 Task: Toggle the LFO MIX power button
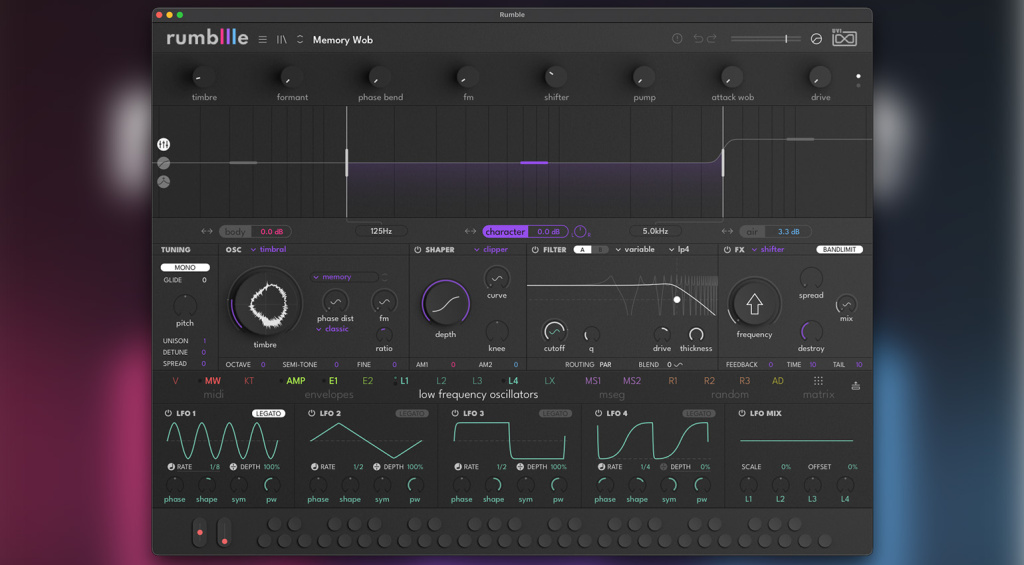[x=742, y=413]
